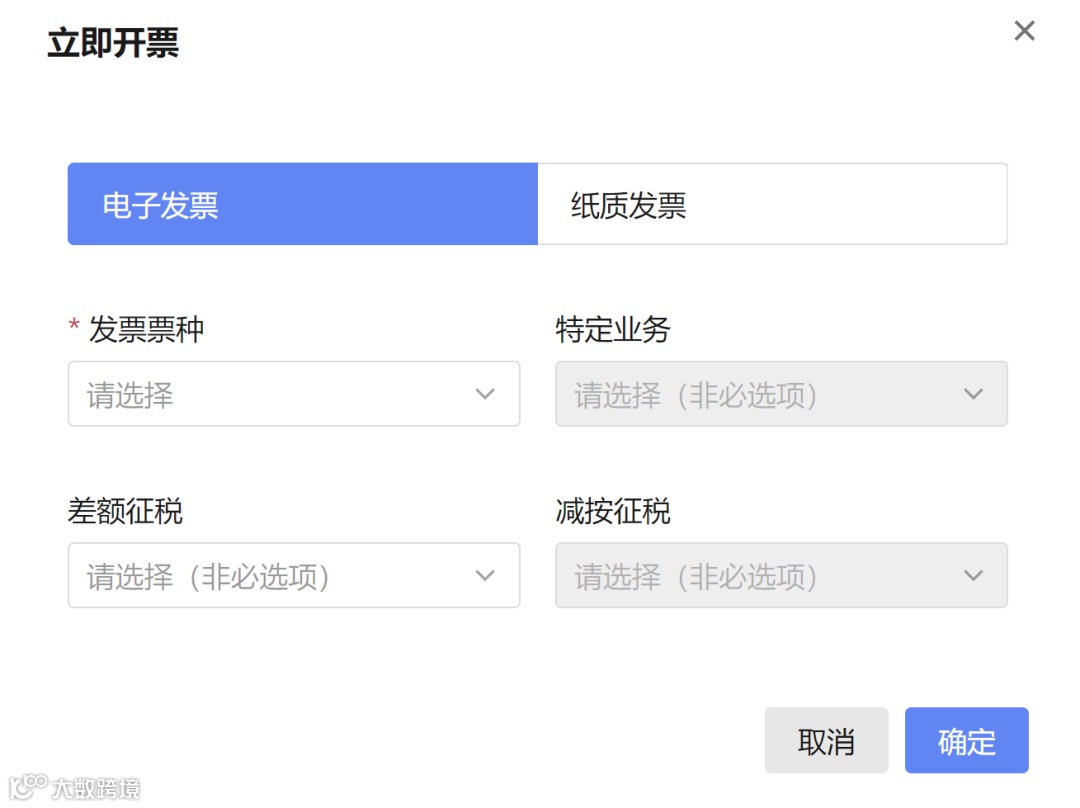The image size is (1080, 808).
Task: Click the 立即开票 dialog title
Action: 113,44
